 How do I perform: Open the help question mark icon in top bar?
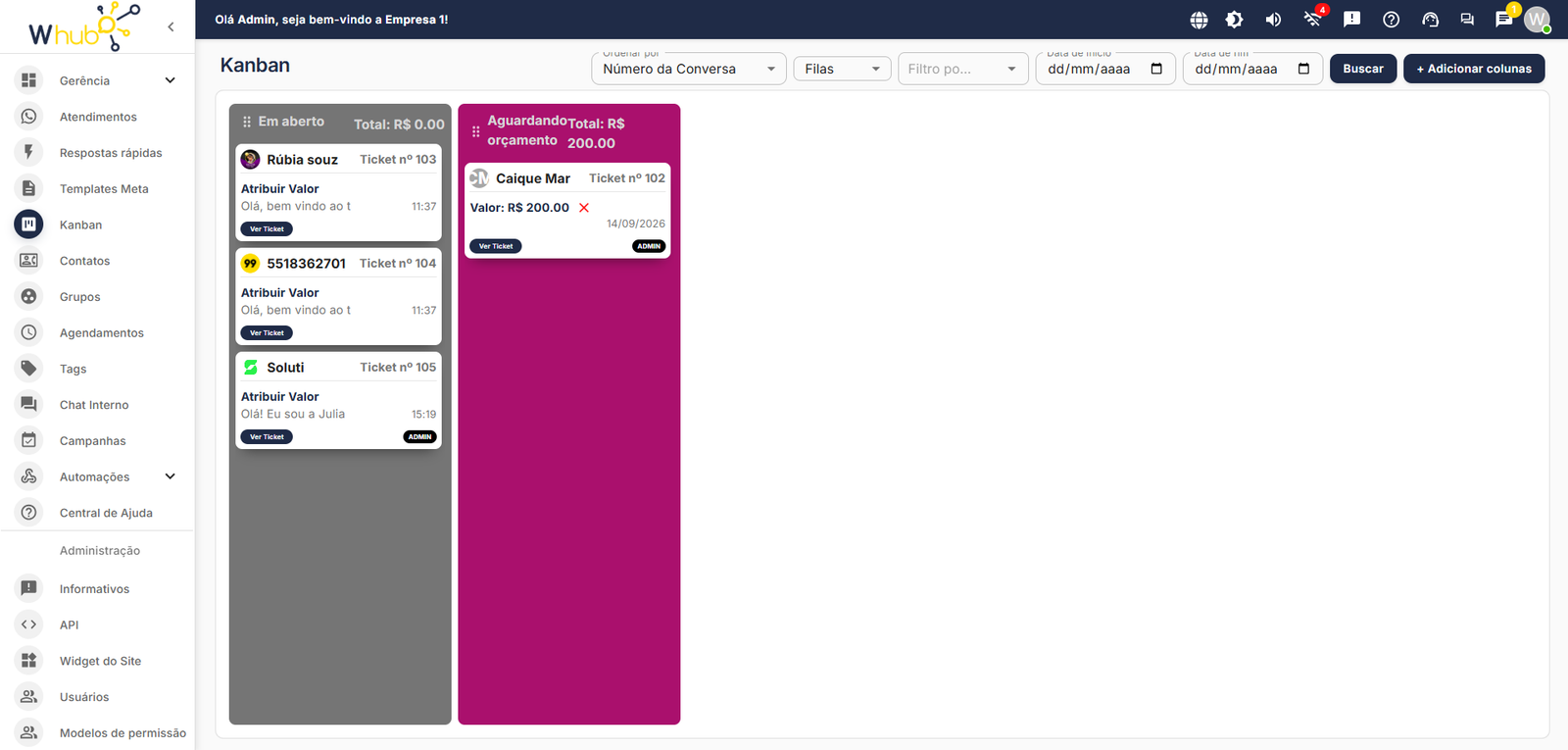point(1391,20)
